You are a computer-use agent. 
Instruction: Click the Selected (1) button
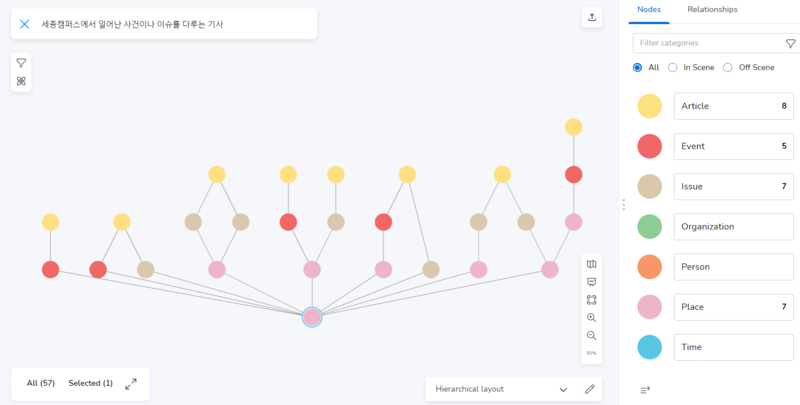coord(90,383)
